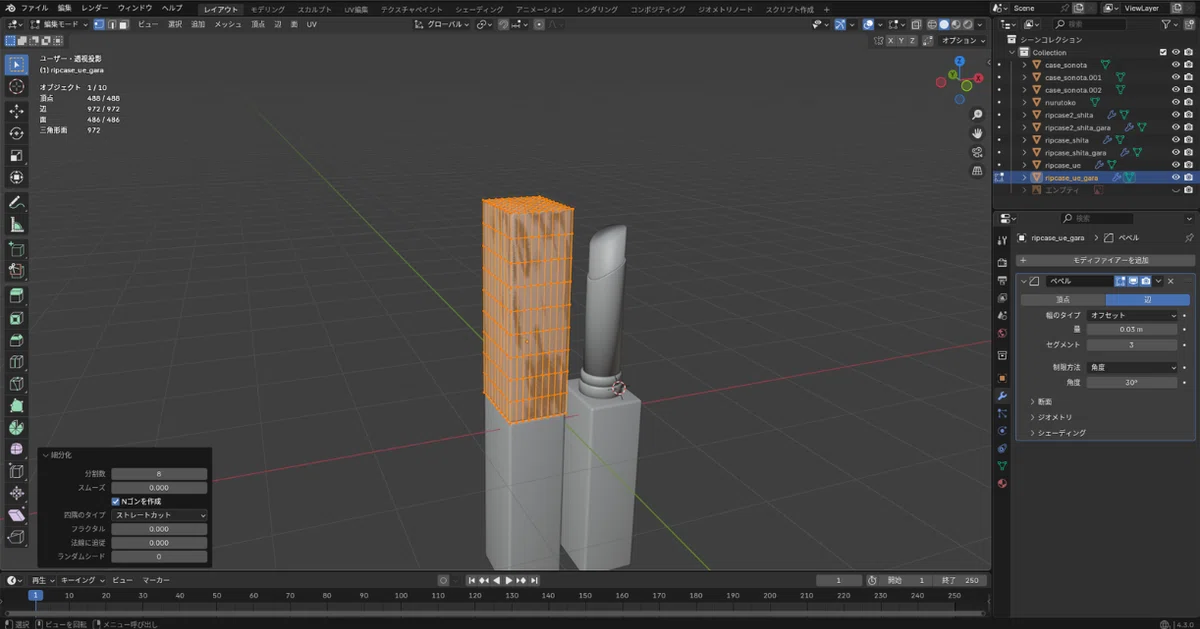Viewport: 1200px width, 629px height.
Task: Open the オプション dropdown in viewport header
Action: pos(962,40)
